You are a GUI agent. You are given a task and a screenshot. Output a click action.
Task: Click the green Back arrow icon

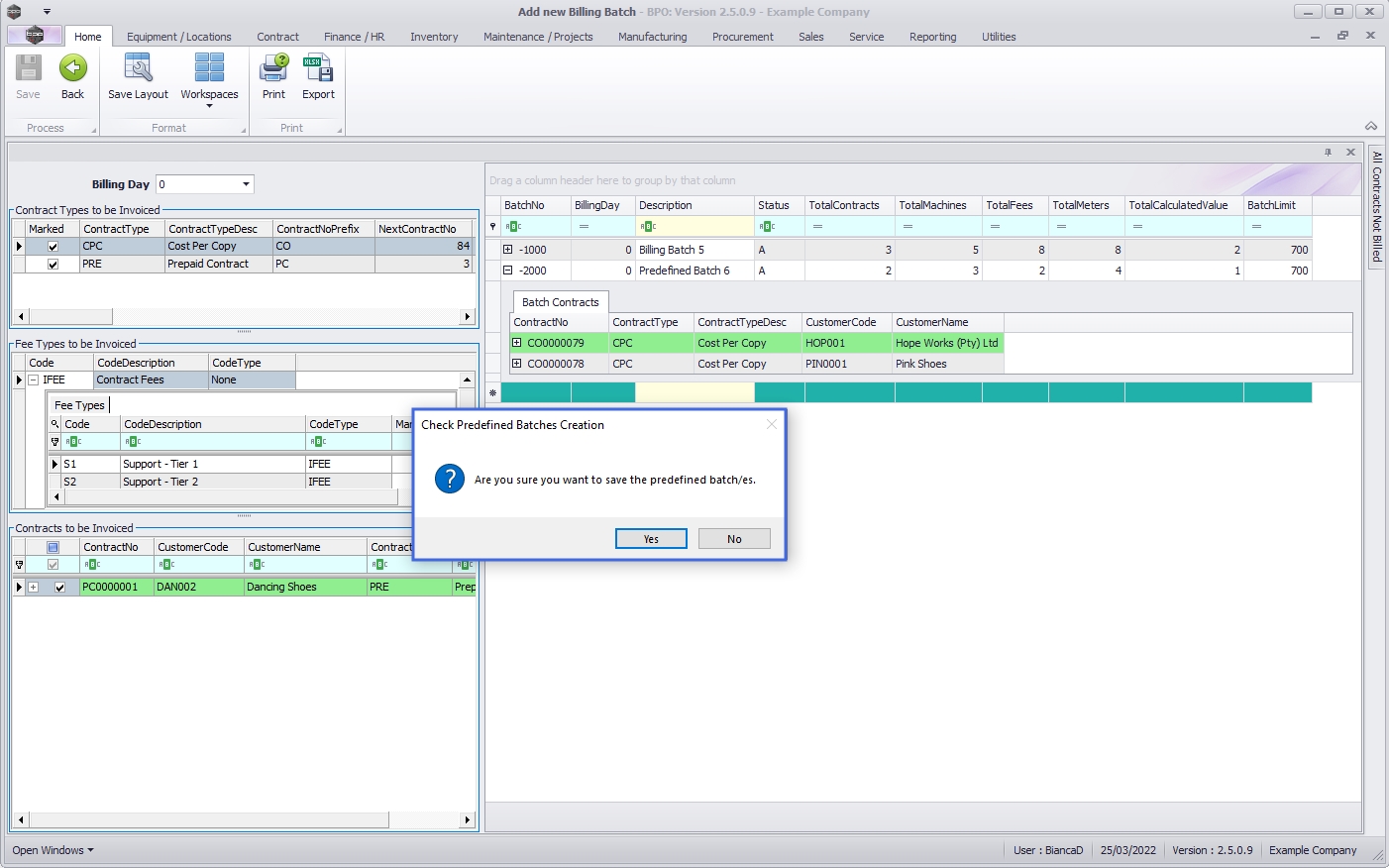(x=72, y=68)
